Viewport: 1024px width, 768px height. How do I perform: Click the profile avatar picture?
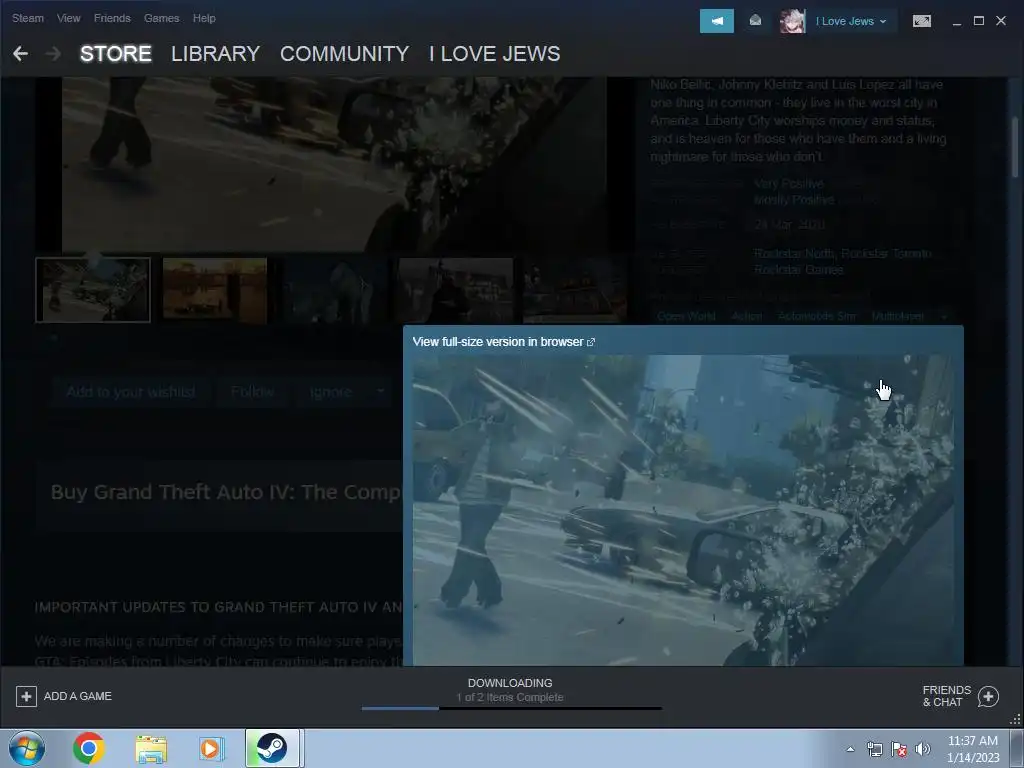point(792,21)
